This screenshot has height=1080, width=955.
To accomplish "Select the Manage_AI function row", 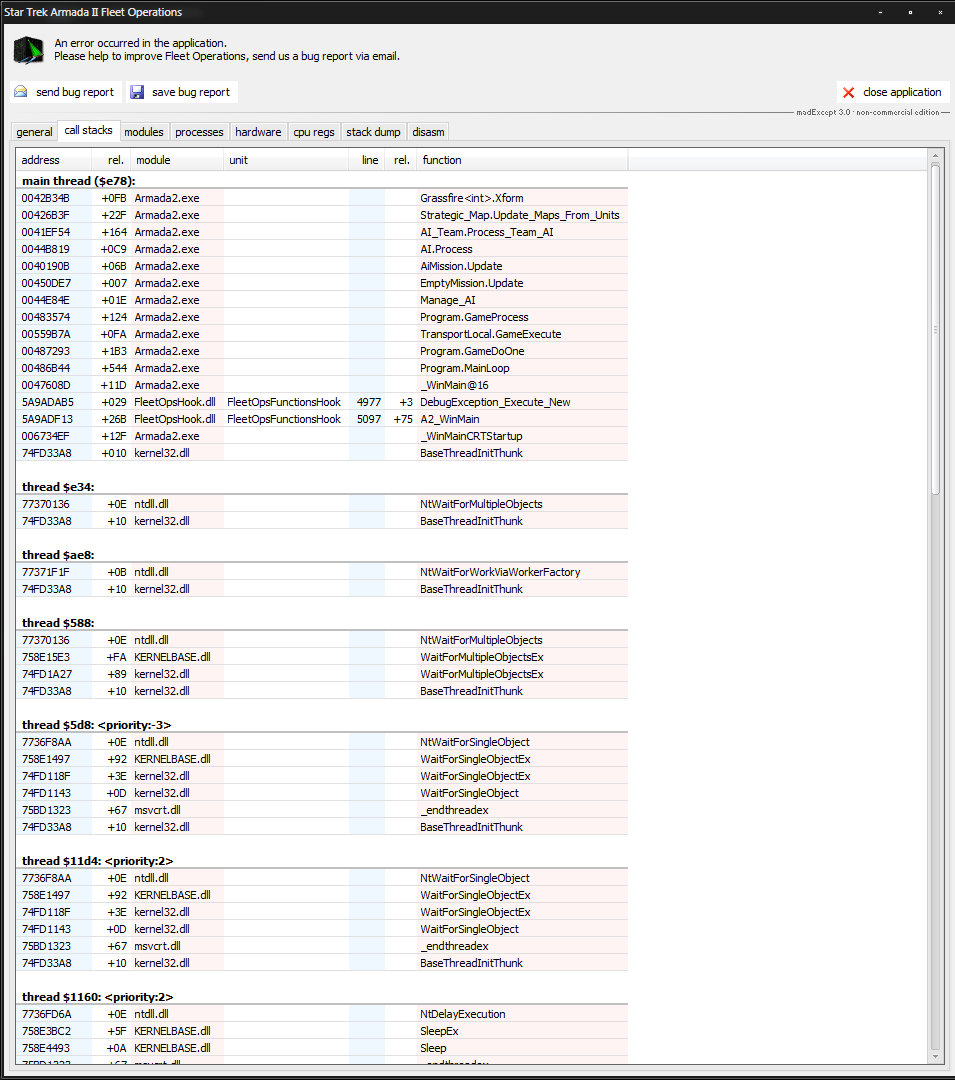I will (x=322, y=300).
